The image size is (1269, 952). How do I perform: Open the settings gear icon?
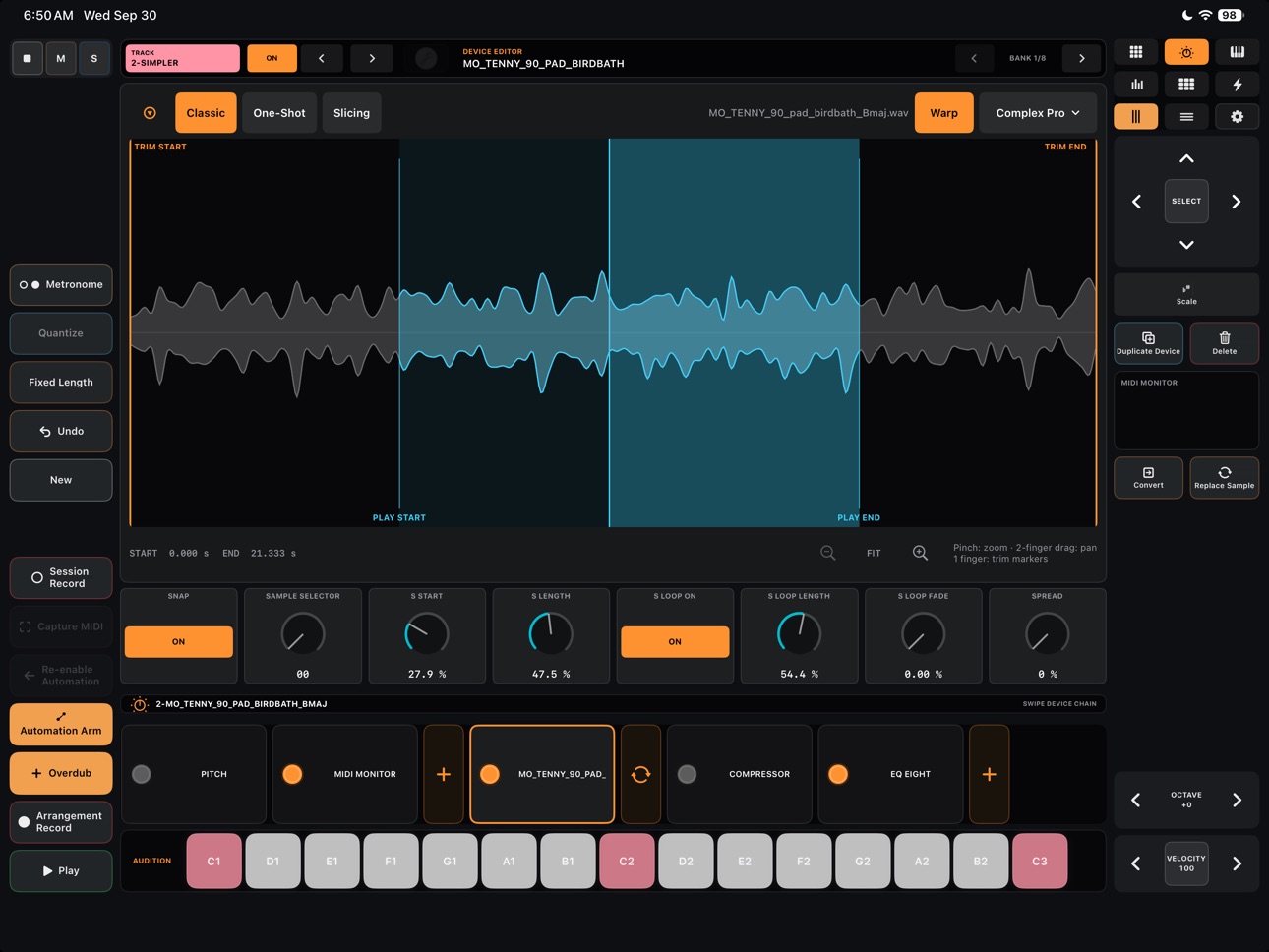(1237, 117)
